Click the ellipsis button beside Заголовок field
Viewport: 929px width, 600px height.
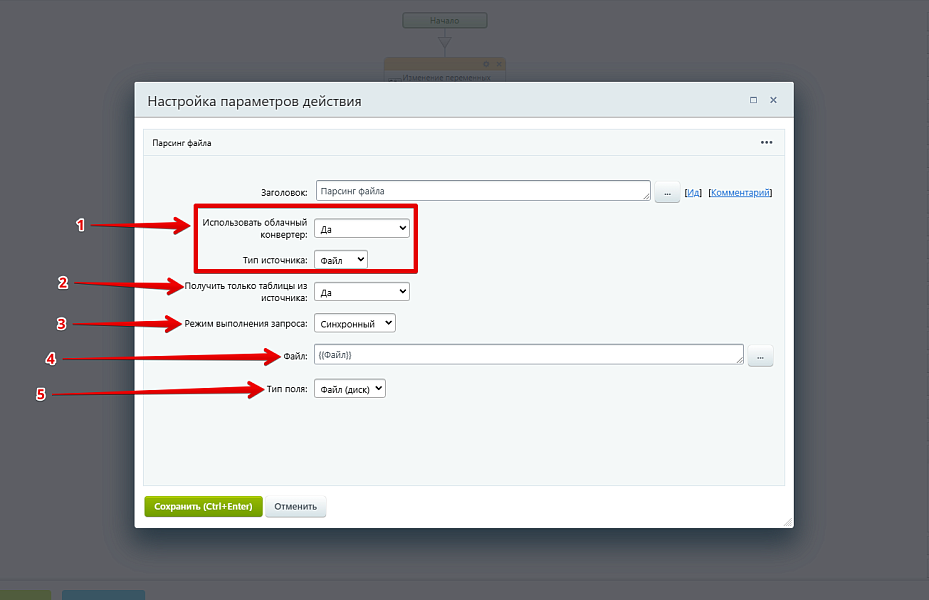[x=667, y=192]
